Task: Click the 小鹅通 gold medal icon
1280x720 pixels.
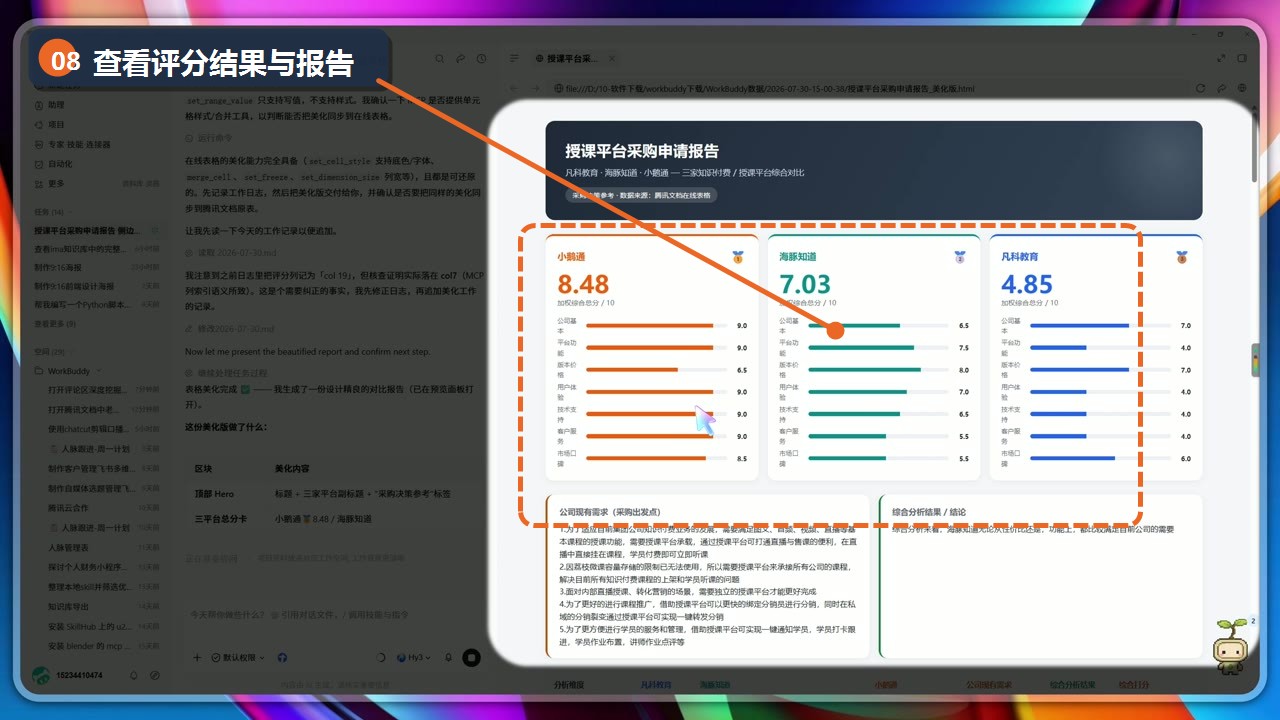Action: 738,257
